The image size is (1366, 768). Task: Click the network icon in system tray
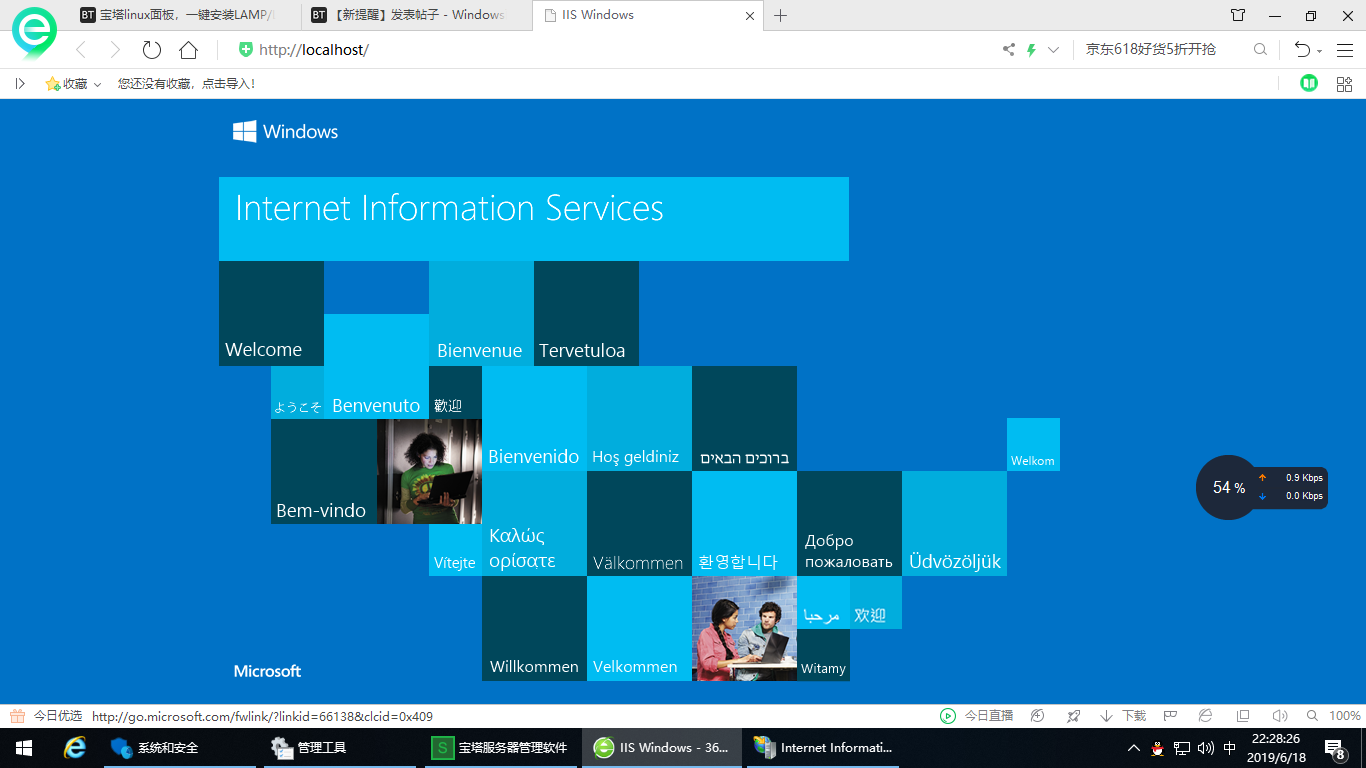pos(1182,747)
